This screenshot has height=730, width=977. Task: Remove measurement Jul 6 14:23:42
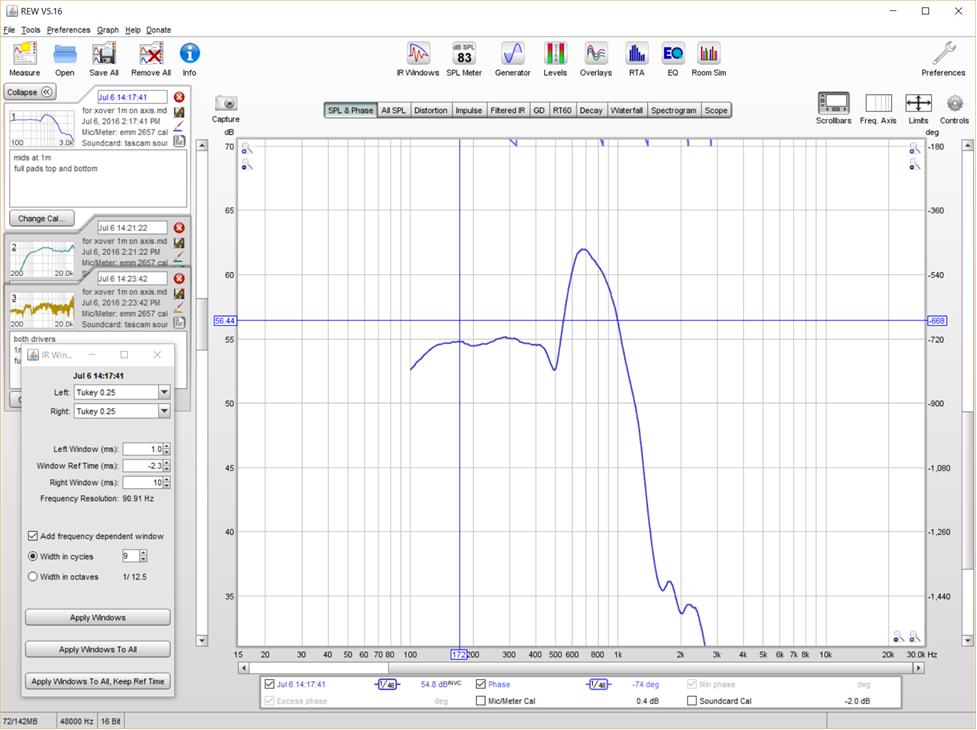179,278
